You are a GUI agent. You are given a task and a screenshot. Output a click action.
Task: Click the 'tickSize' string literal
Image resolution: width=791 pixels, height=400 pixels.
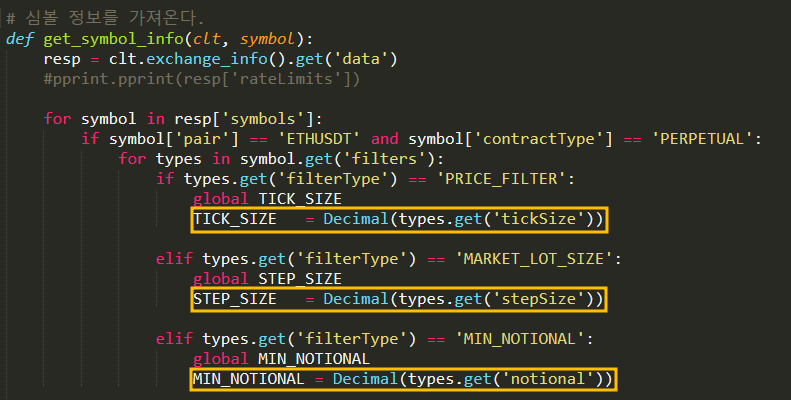click(x=538, y=219)
